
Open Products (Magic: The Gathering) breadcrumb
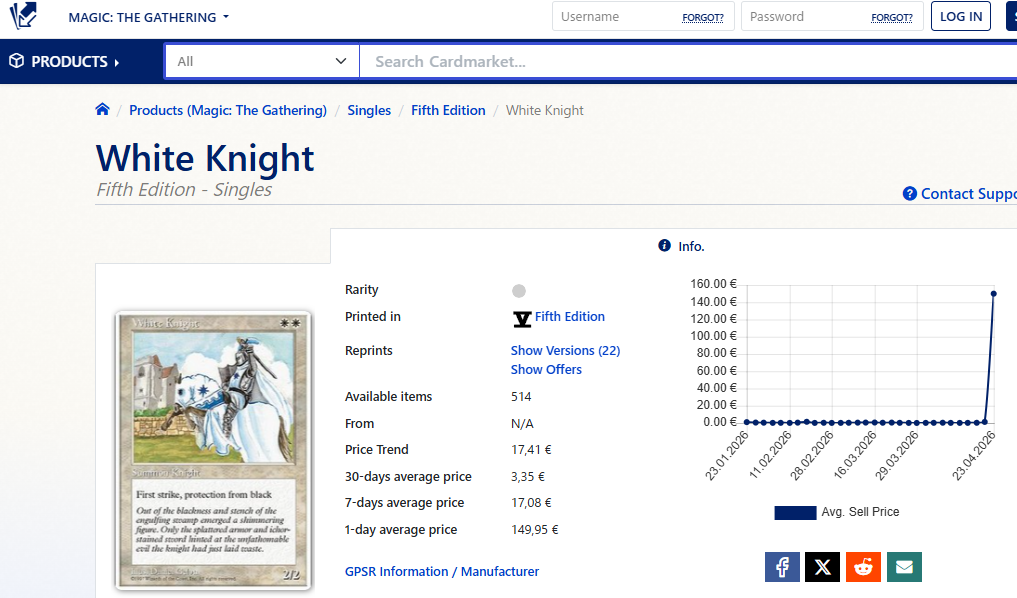coord(228,110)
